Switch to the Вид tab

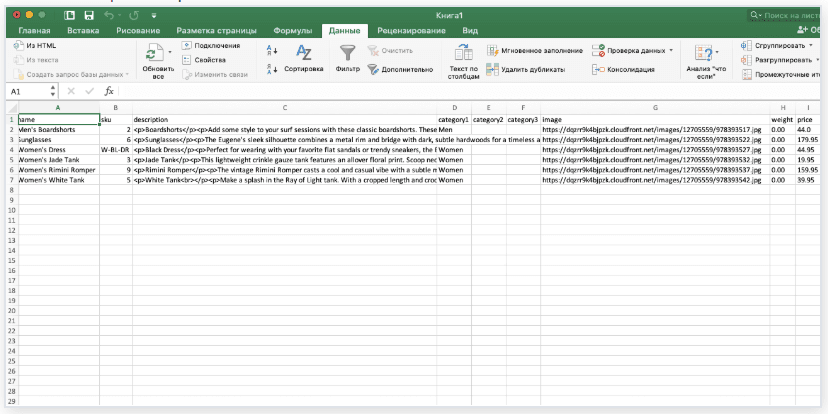point(470,31)
